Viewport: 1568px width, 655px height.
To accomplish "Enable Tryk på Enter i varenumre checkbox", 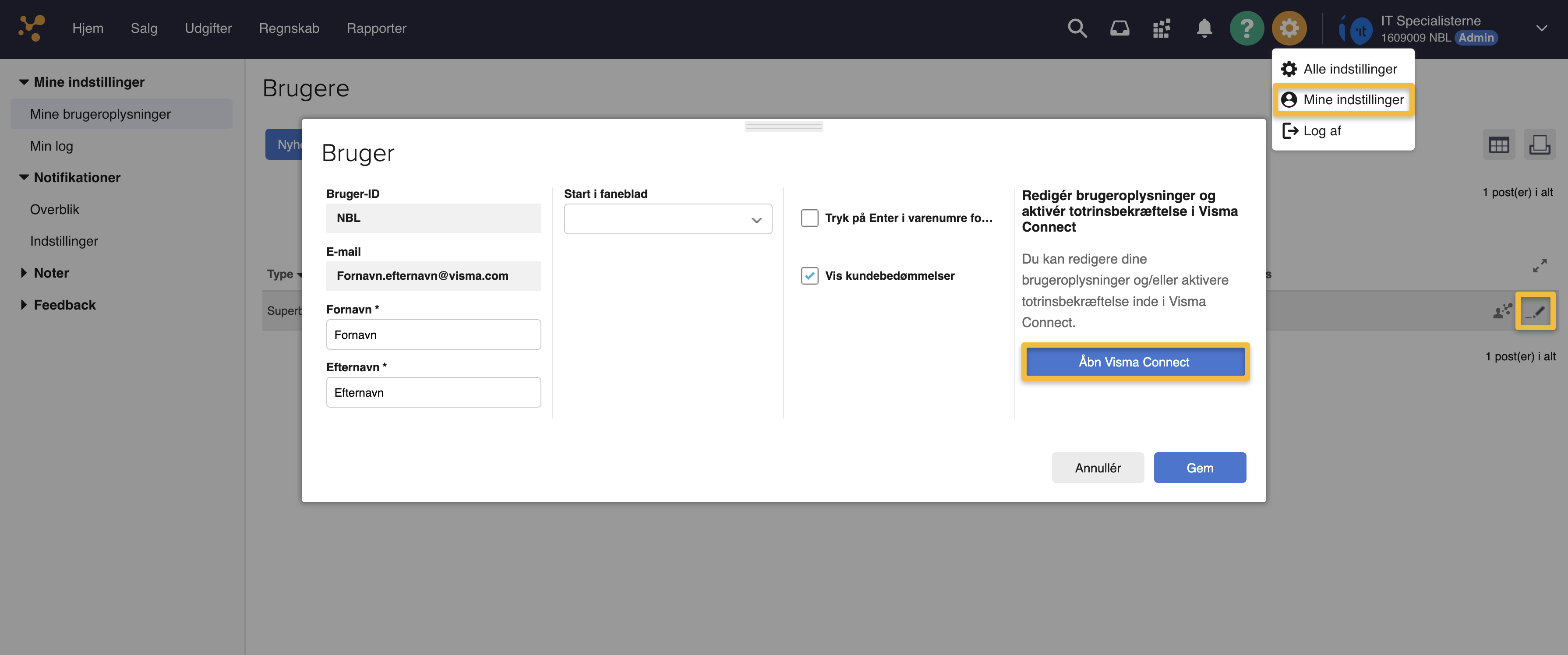I will 809,218.
